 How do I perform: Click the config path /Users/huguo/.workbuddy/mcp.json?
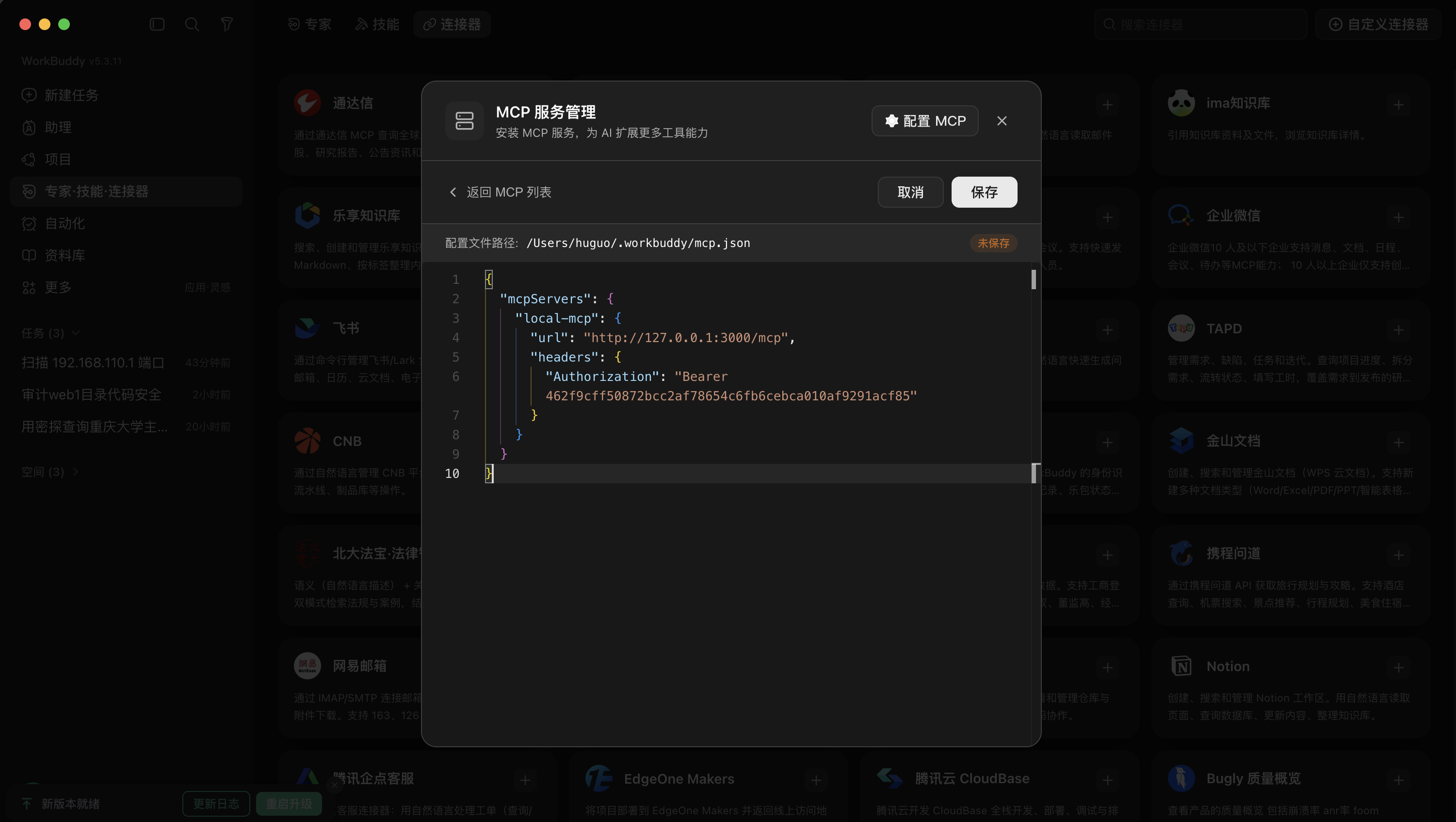(x=638, y=243)
